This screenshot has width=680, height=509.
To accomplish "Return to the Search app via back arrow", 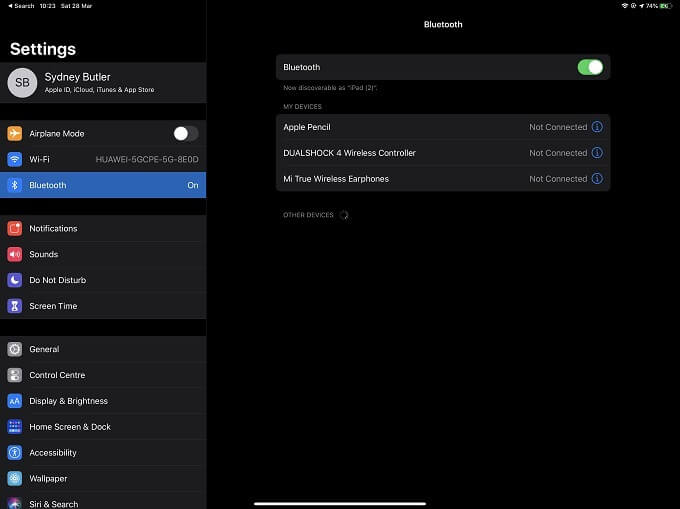I will coord(21,6).
